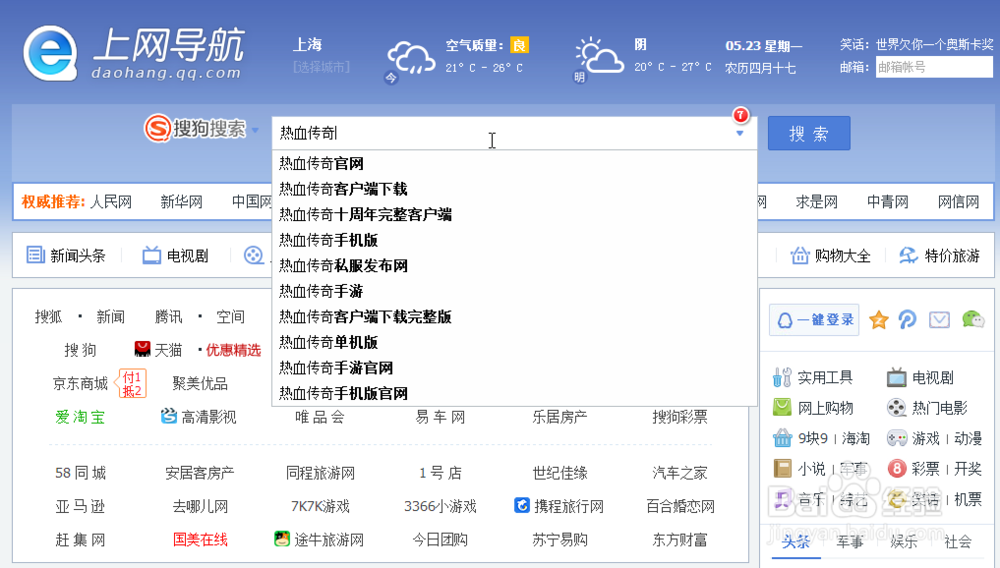
Task: Open the 海淘 link
Action: [856, 439]
